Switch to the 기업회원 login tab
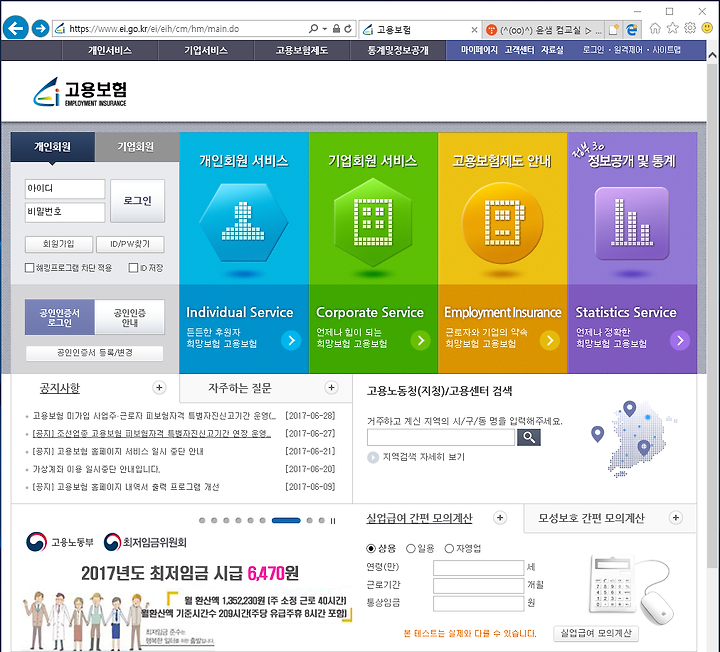 [136, 147]
